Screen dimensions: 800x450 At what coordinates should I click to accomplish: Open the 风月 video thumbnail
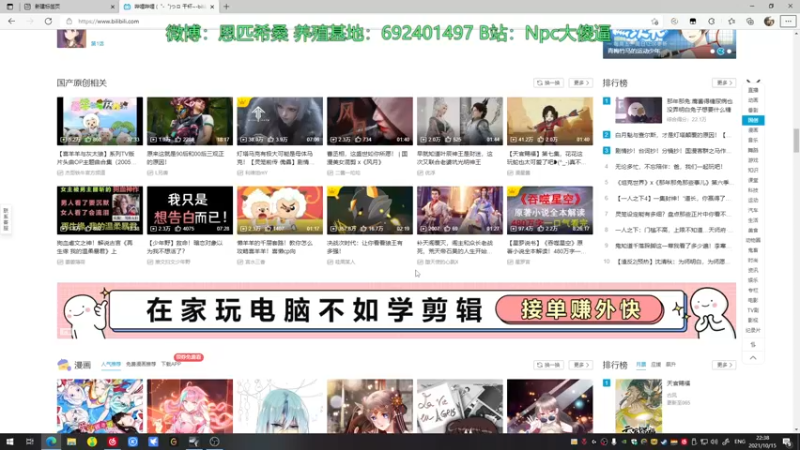click(x=370, y=121)
